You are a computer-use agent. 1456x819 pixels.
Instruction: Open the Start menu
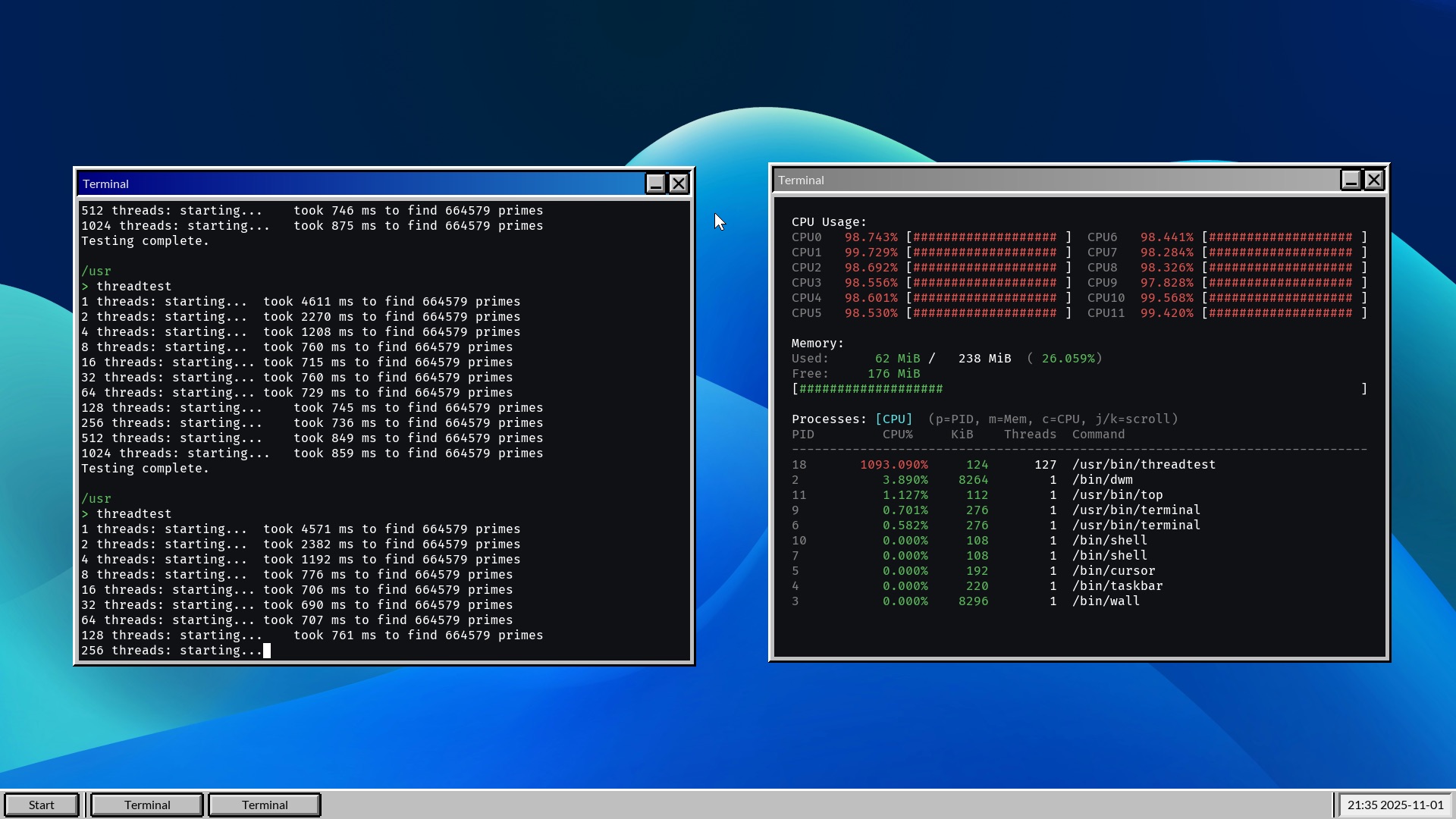point(42,805)
